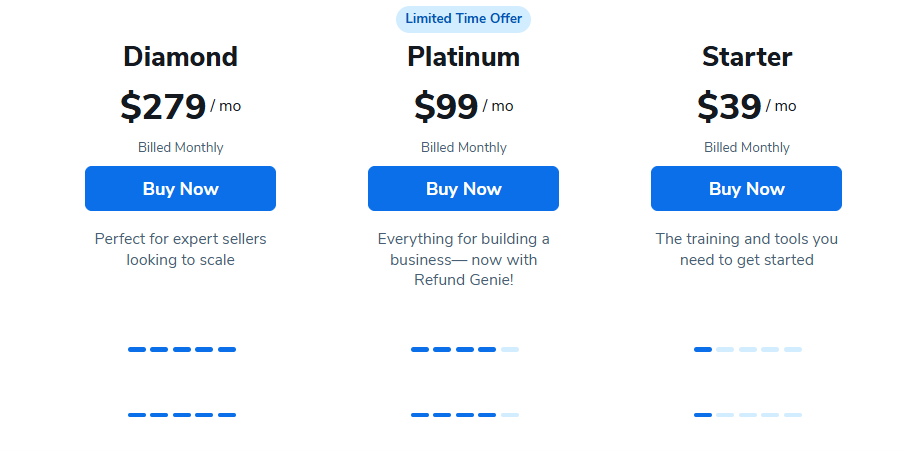Click Buy Now for the Platinum plan
The image size is (907, 451).
pos(463,189)
